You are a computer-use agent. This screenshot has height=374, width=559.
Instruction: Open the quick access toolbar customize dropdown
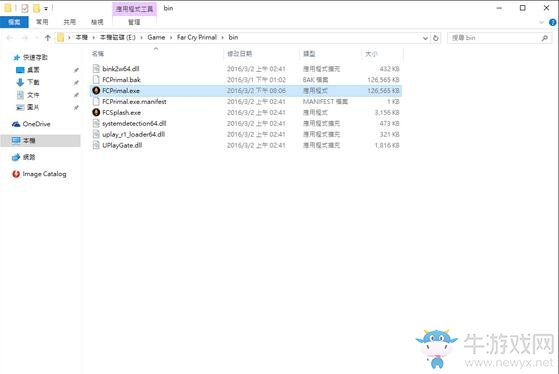click(x=46, y=9)
